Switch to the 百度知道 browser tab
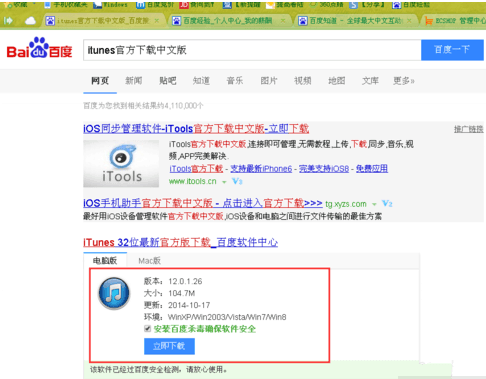The image size is (486, 379). click(x=356, y=21)
